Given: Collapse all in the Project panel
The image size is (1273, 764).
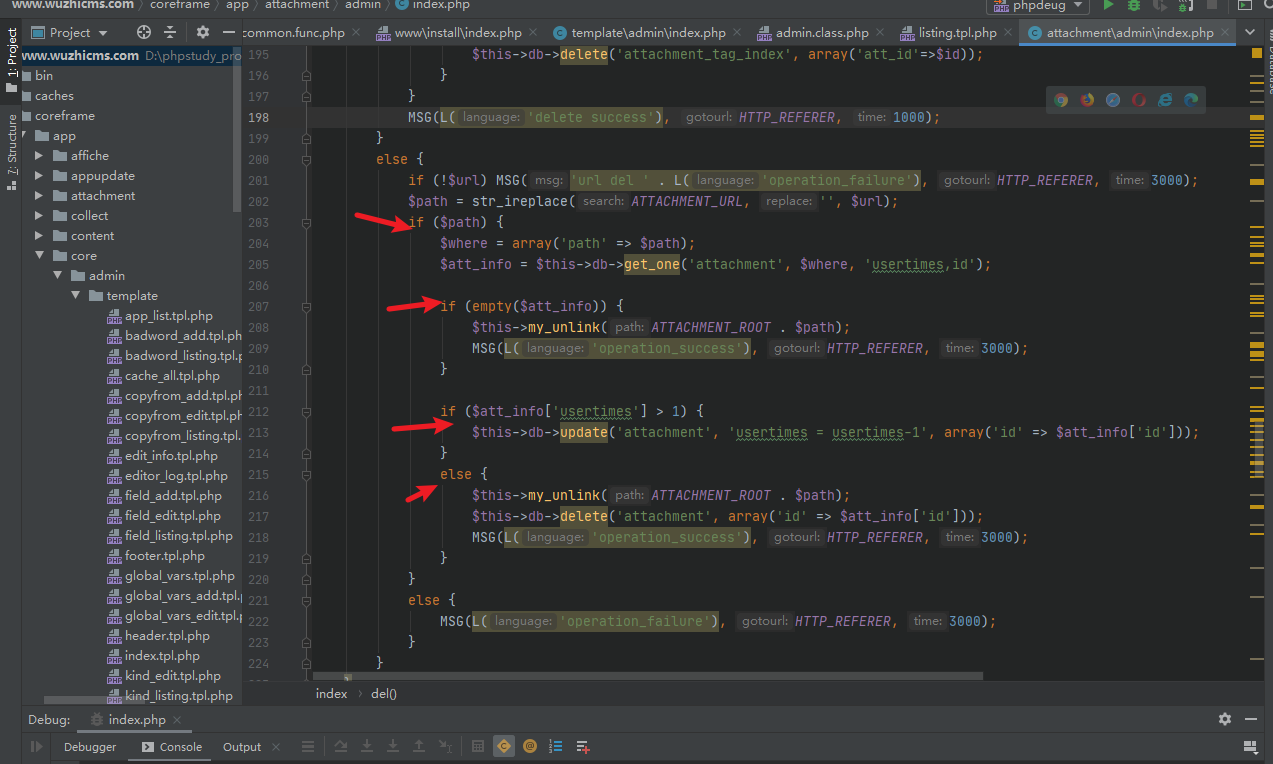Looking at the screenshot, I should 170,33.
